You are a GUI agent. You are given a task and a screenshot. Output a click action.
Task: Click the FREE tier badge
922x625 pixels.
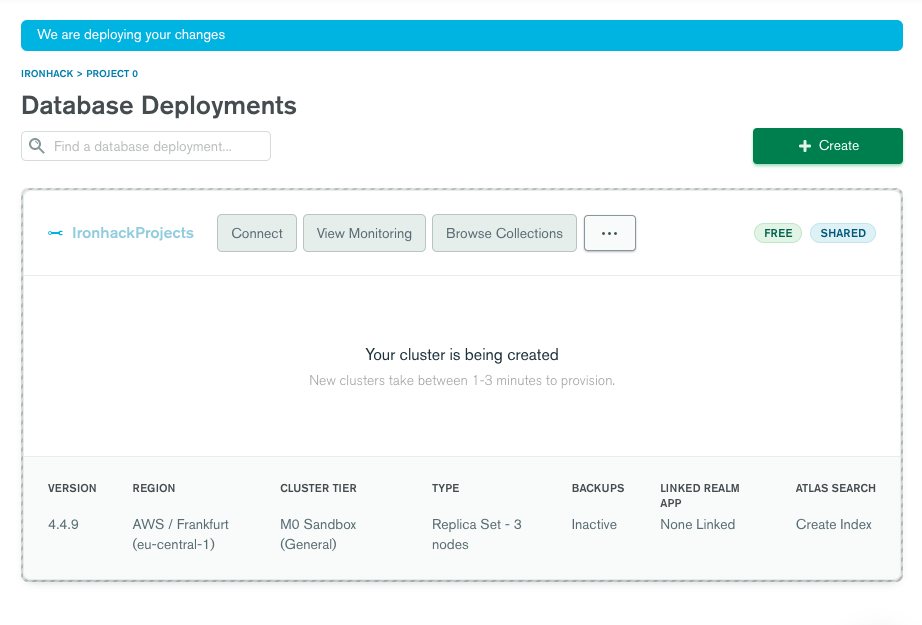(x=777, y=233)
